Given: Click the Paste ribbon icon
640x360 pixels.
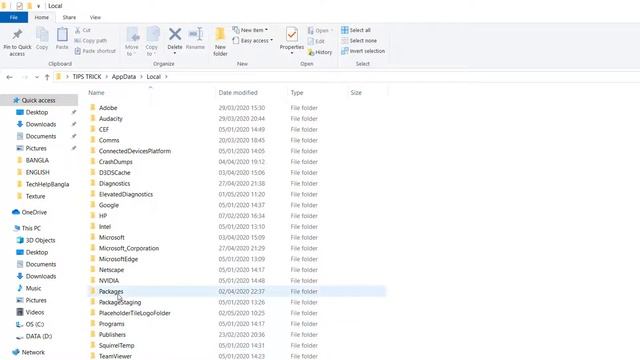Looking at the screenshot, I should pyautogui.click(x=62, y=35).
